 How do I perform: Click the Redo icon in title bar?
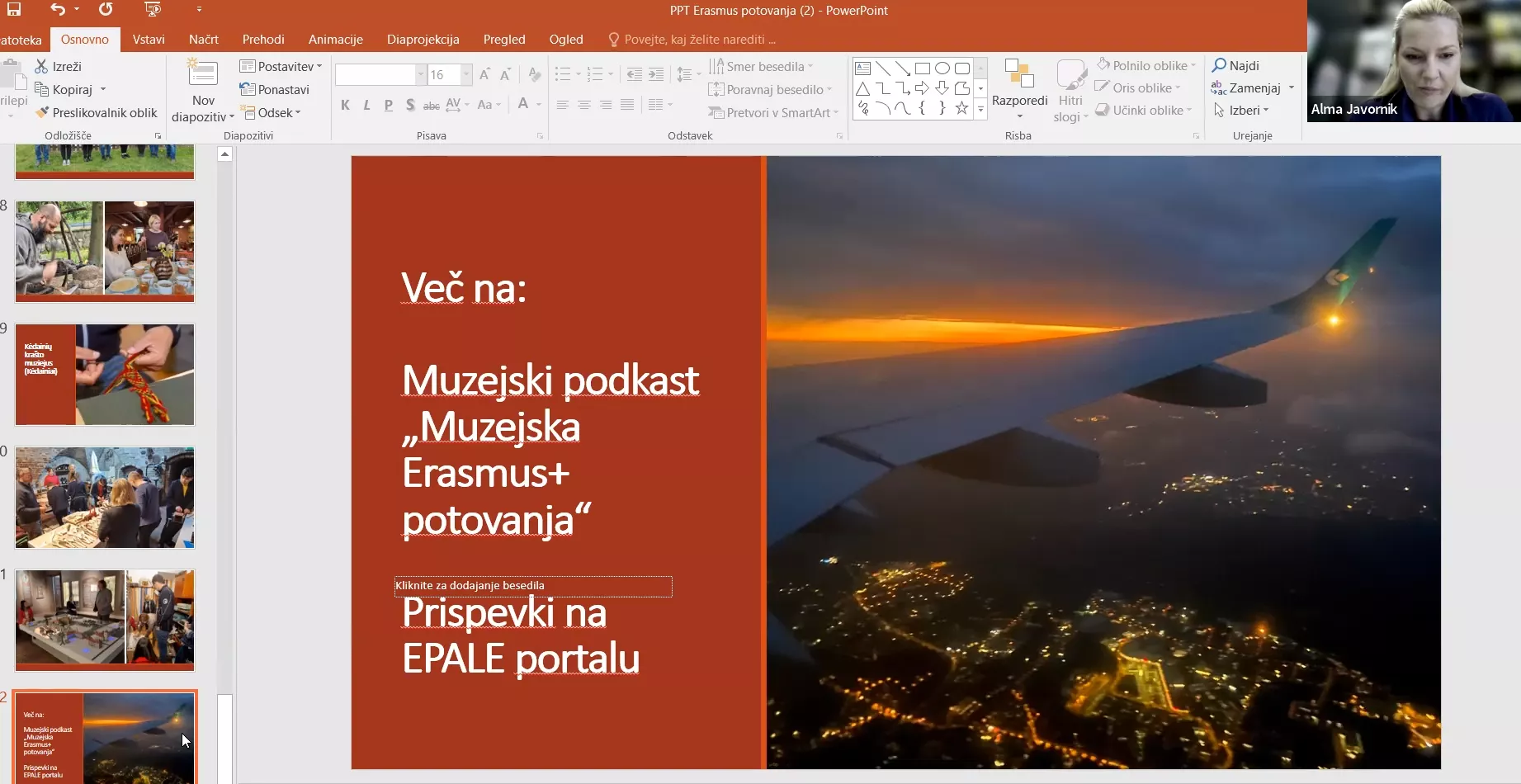106,10
